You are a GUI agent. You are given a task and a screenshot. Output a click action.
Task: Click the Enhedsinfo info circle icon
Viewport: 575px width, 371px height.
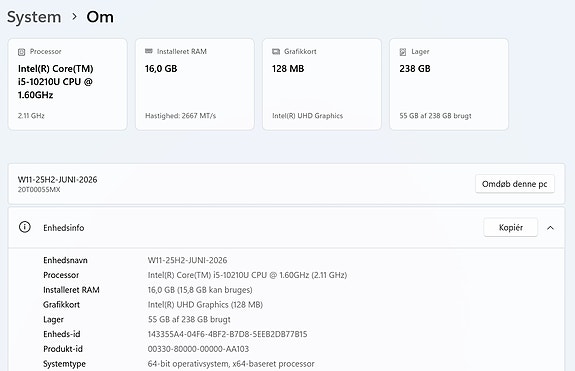click(25, 227)
